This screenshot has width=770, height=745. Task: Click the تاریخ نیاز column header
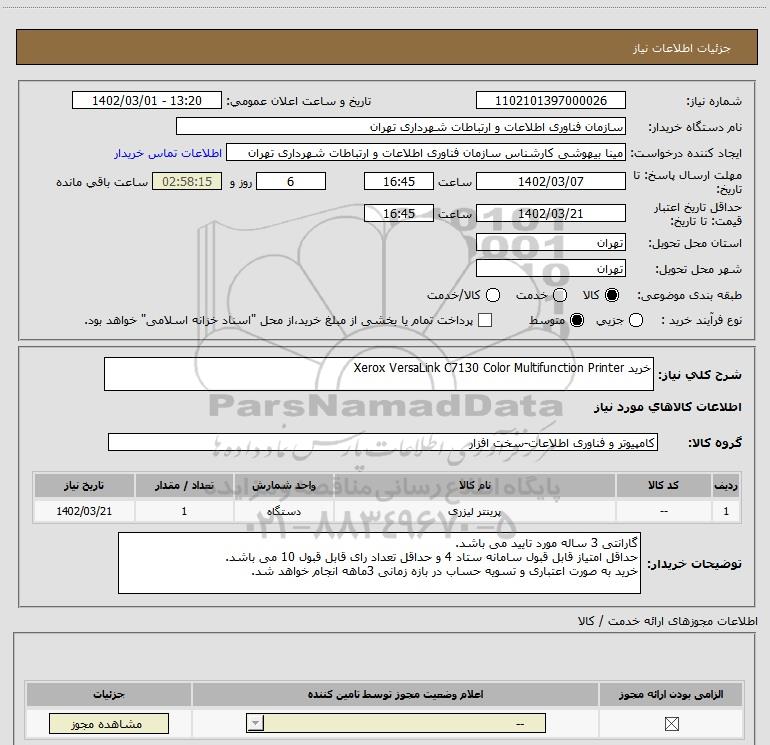point(84,485)
